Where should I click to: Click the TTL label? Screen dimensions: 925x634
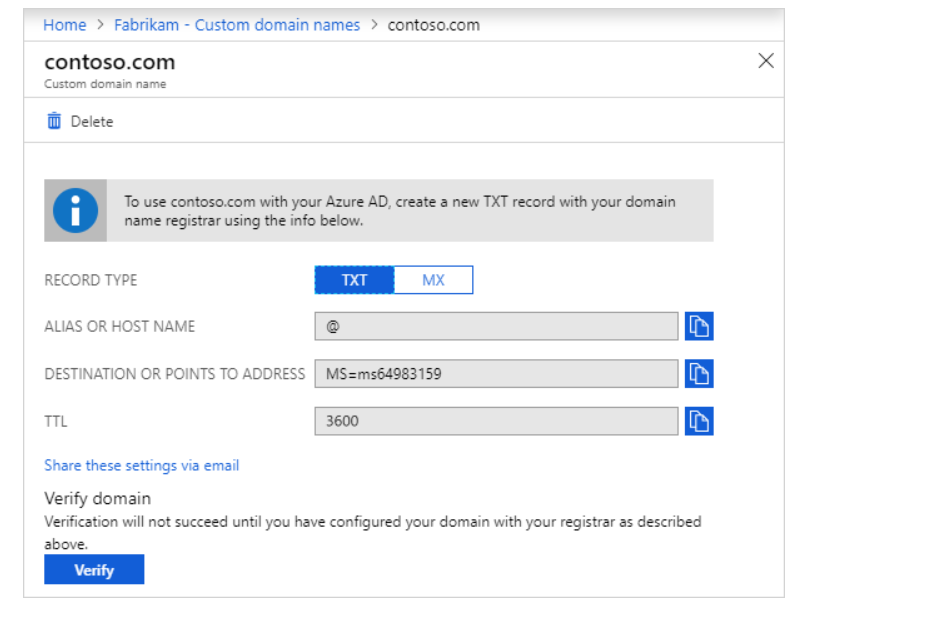[56, 421]
